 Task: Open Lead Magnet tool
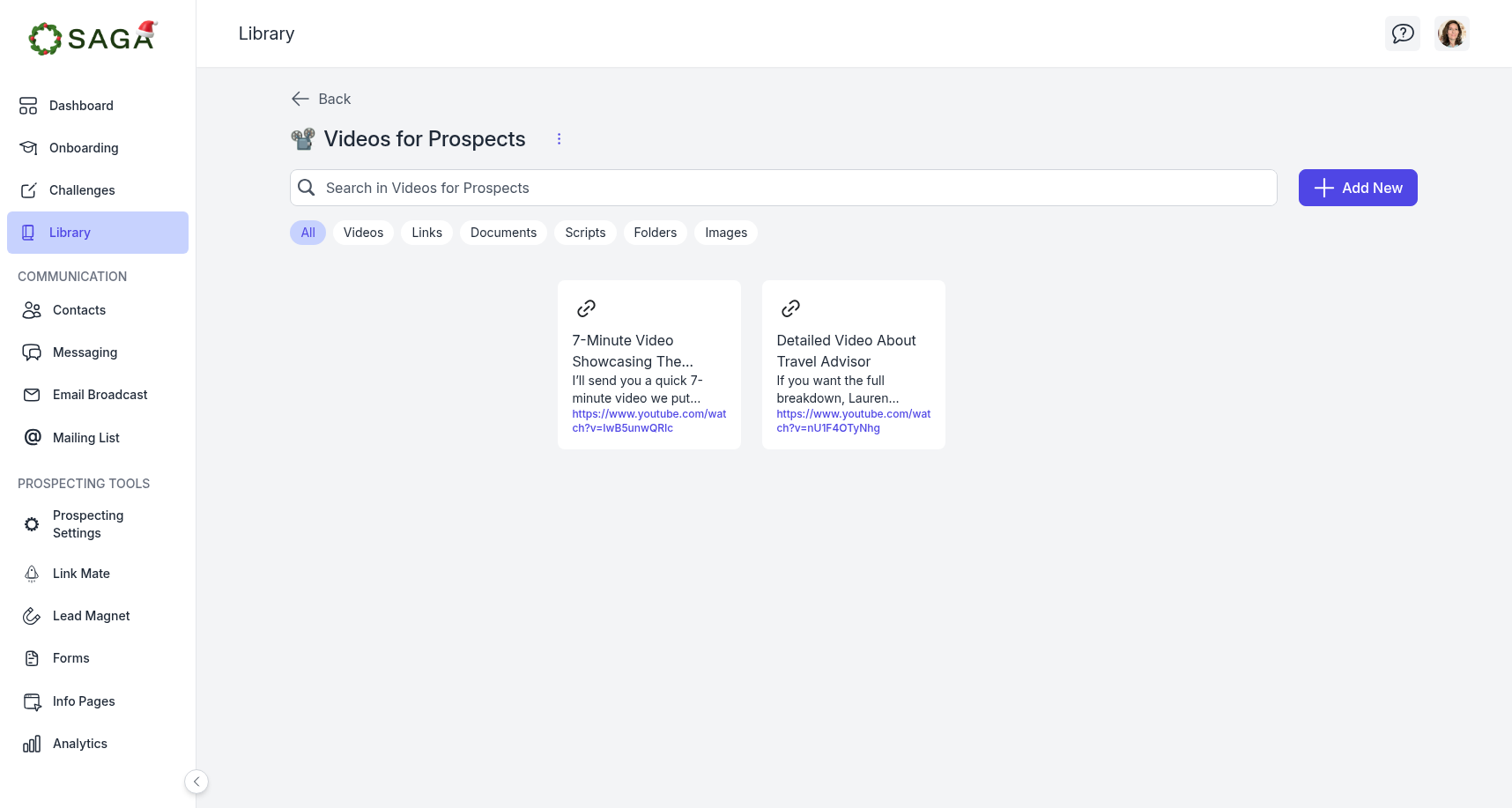[x=91, y=616]
